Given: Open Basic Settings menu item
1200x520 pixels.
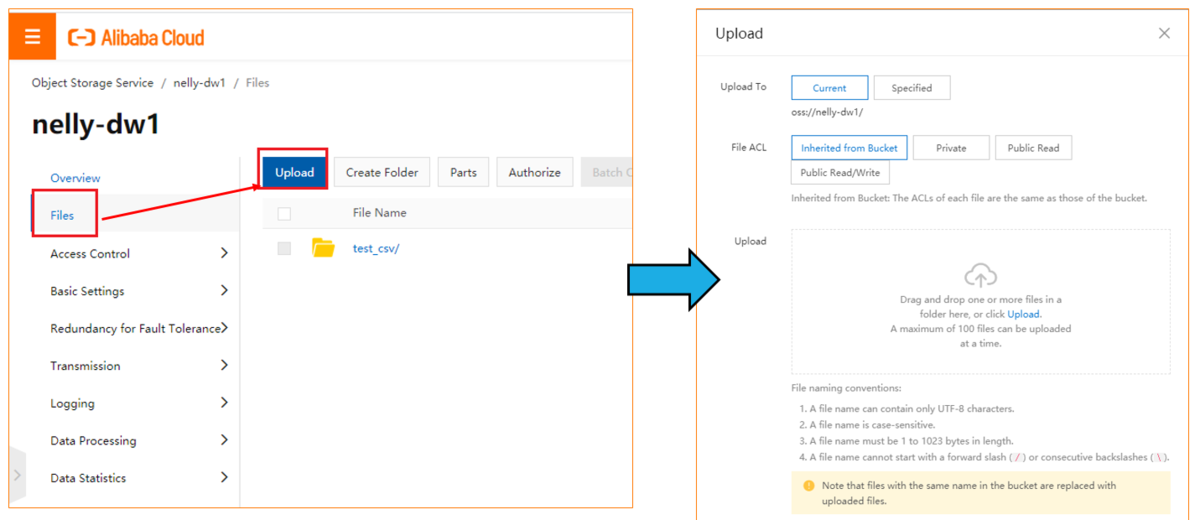Looking at the screenshot, I should point(87,291).
